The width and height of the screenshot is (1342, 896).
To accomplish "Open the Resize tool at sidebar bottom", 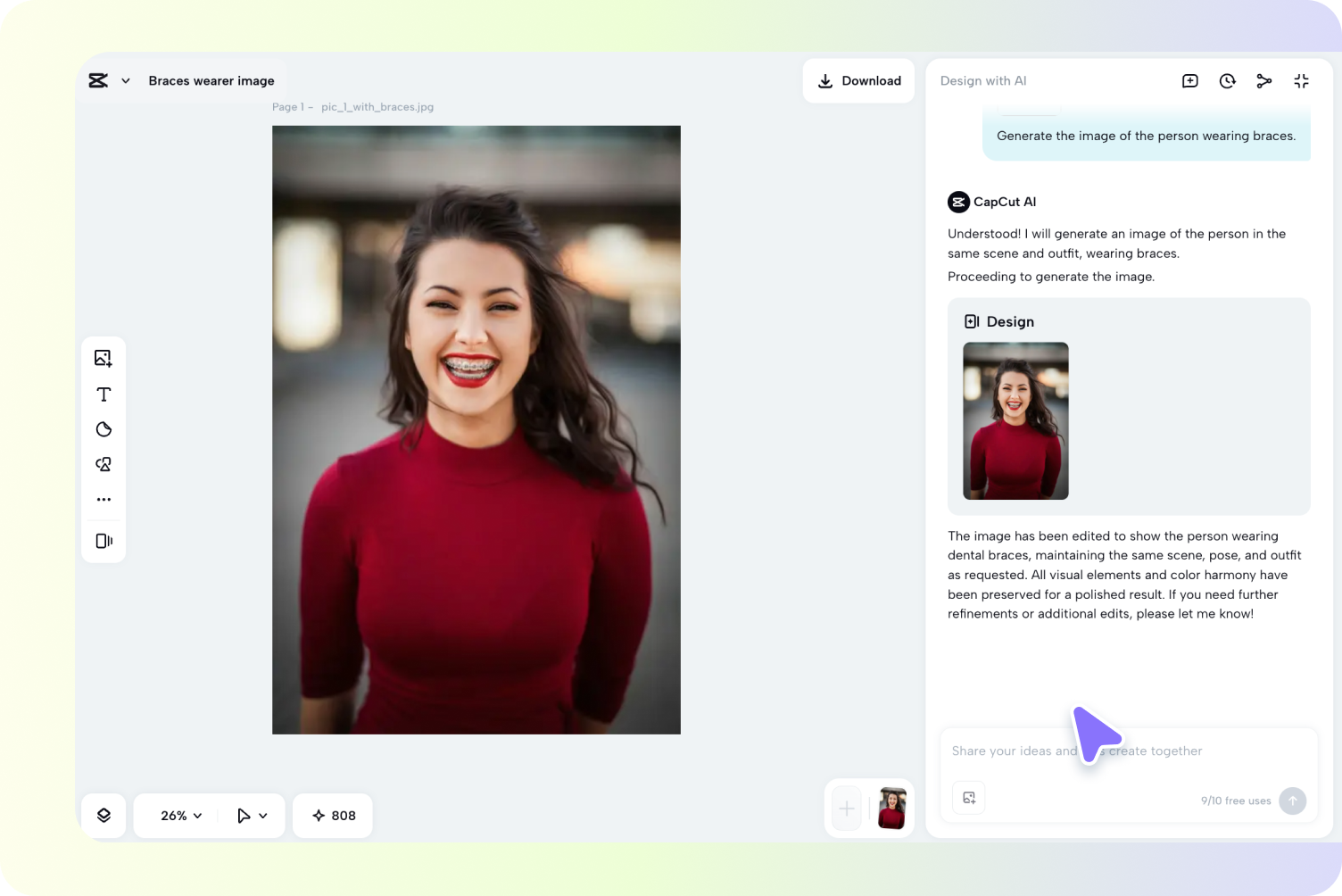I will (104, 540).
